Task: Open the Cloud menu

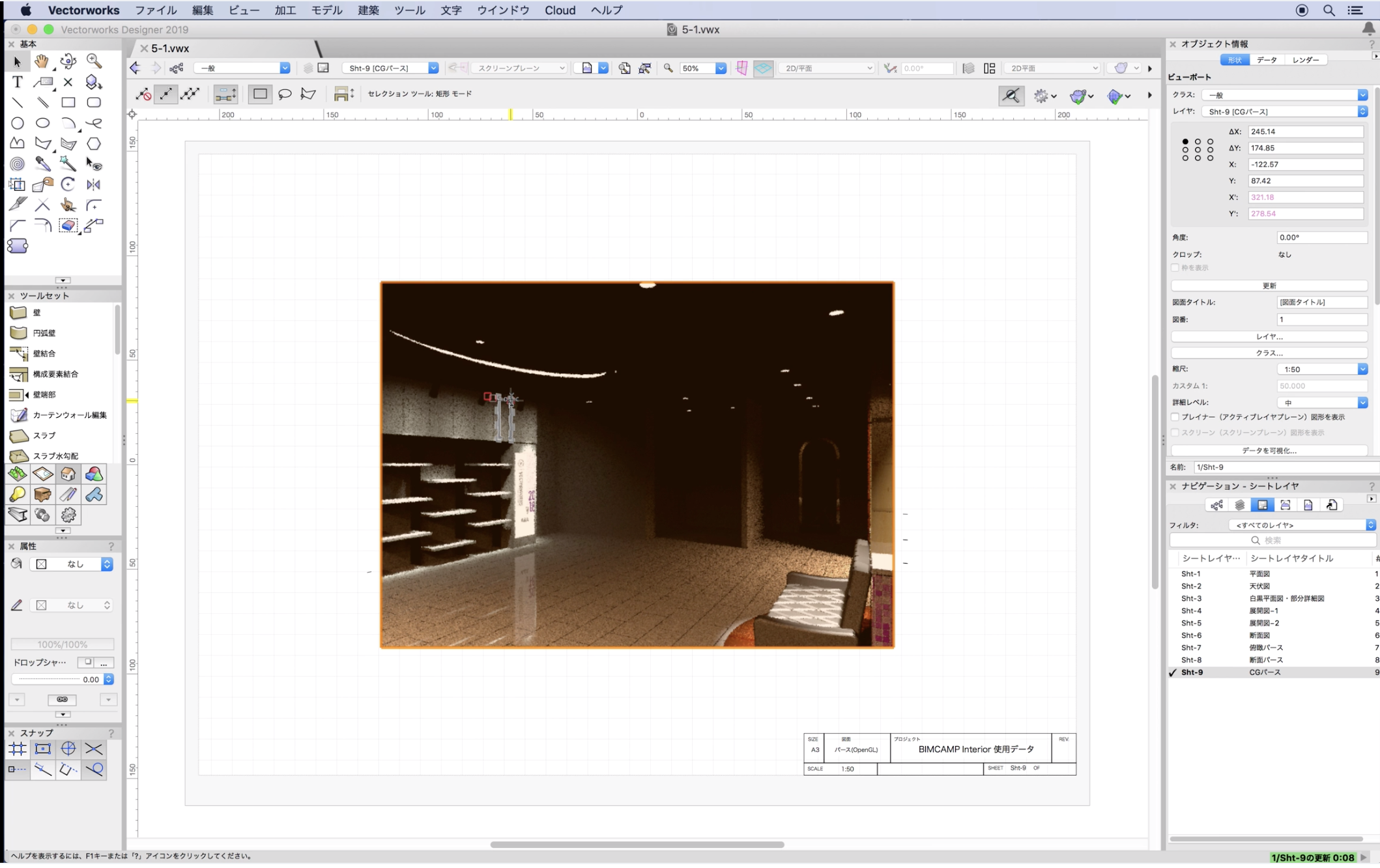Action: tap(560, 10)
